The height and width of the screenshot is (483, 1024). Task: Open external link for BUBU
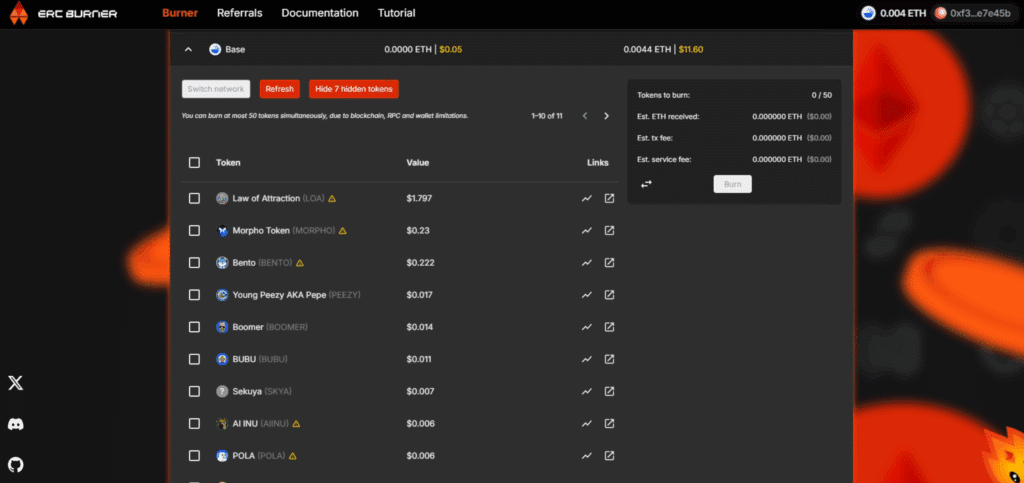pos(609,359)
